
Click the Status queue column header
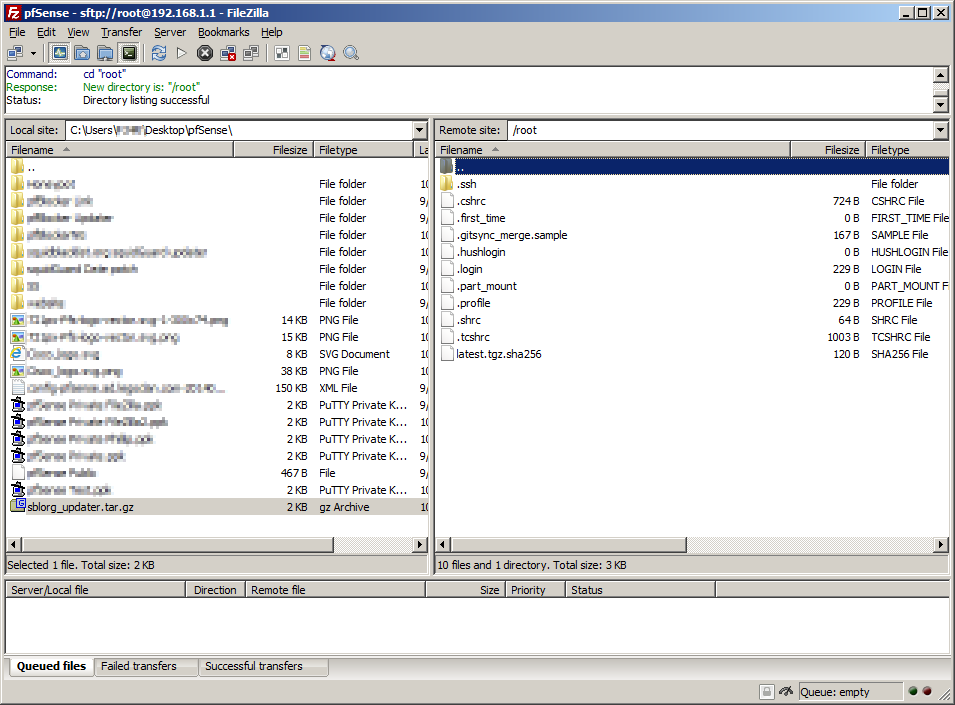pyautogui.click(x=640, y=590)
